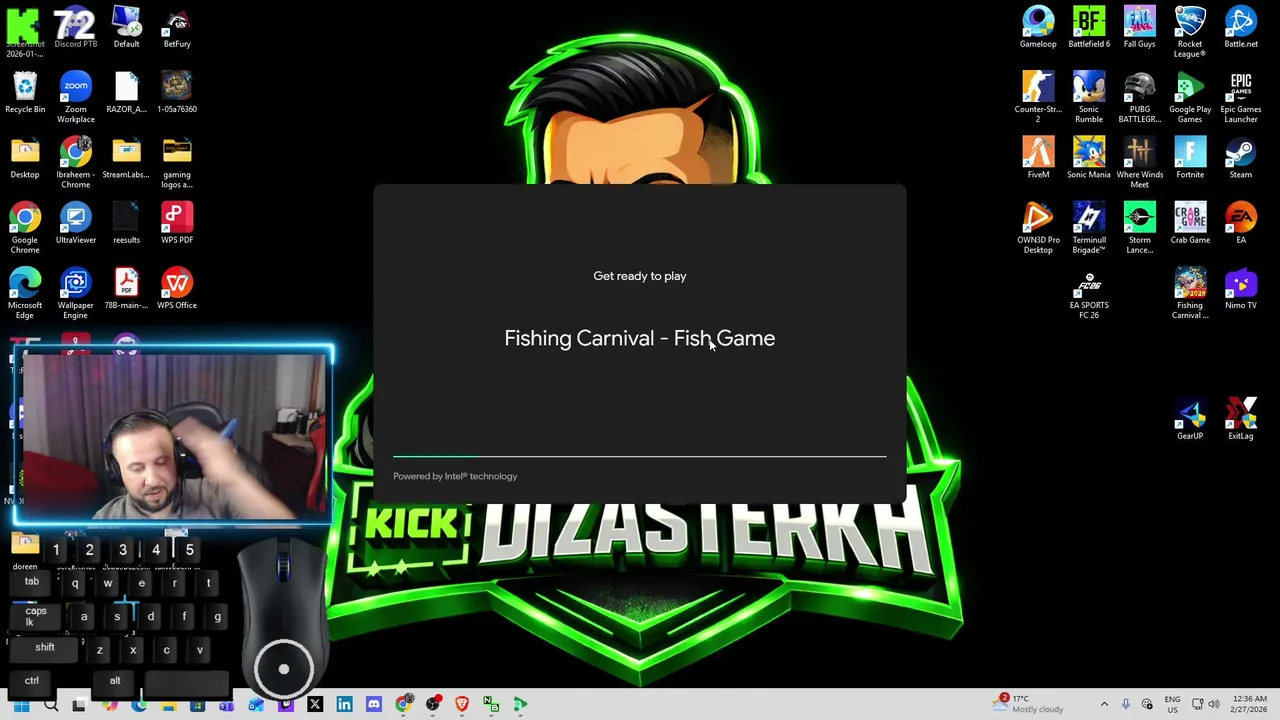
Task: Select the 78B-main PDF file
Action: (126, 289)
